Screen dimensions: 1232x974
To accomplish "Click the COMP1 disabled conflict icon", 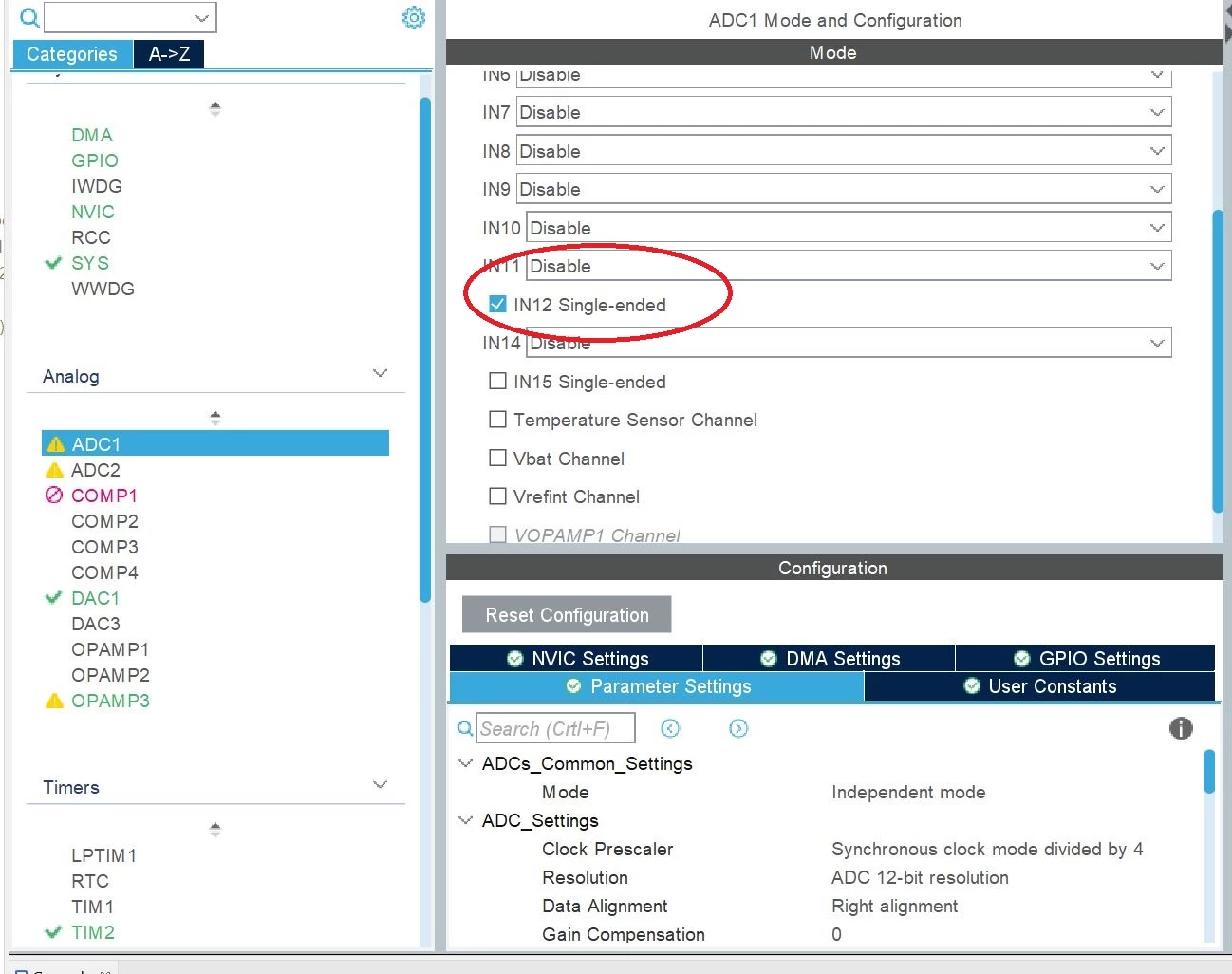I will [54, 496].
